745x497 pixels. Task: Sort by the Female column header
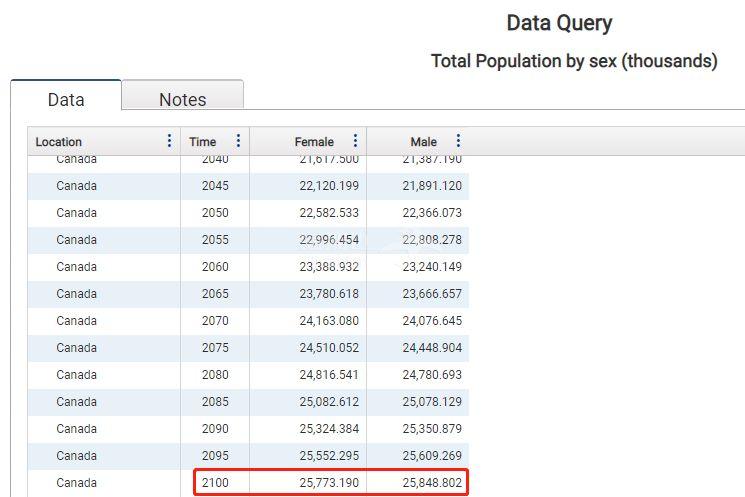314,142
